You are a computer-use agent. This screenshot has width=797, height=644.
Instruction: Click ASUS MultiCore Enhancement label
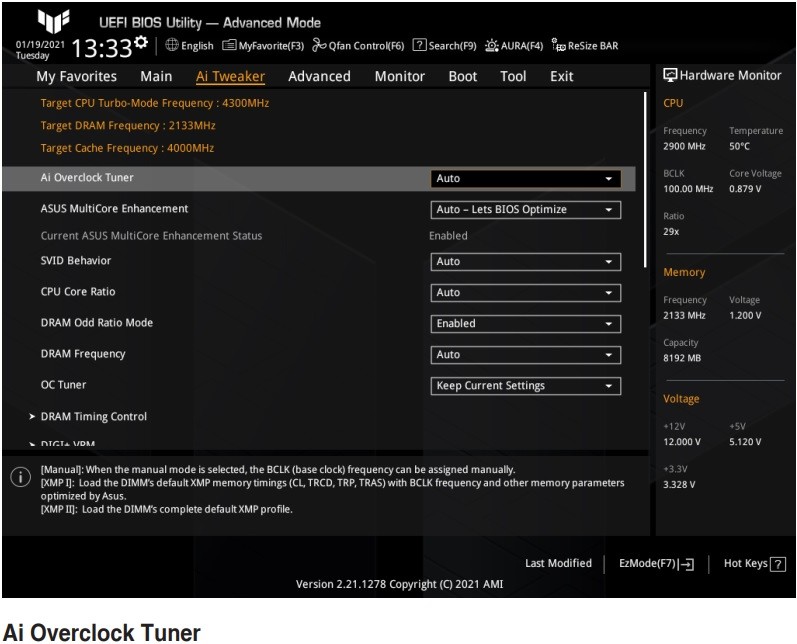point(114,208)
